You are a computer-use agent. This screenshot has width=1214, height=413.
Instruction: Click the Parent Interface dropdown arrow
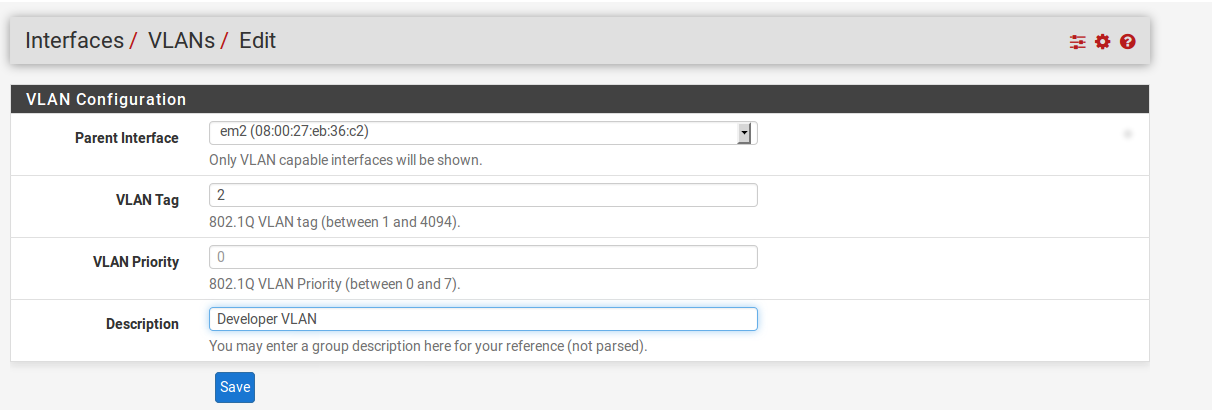[744, 133]
